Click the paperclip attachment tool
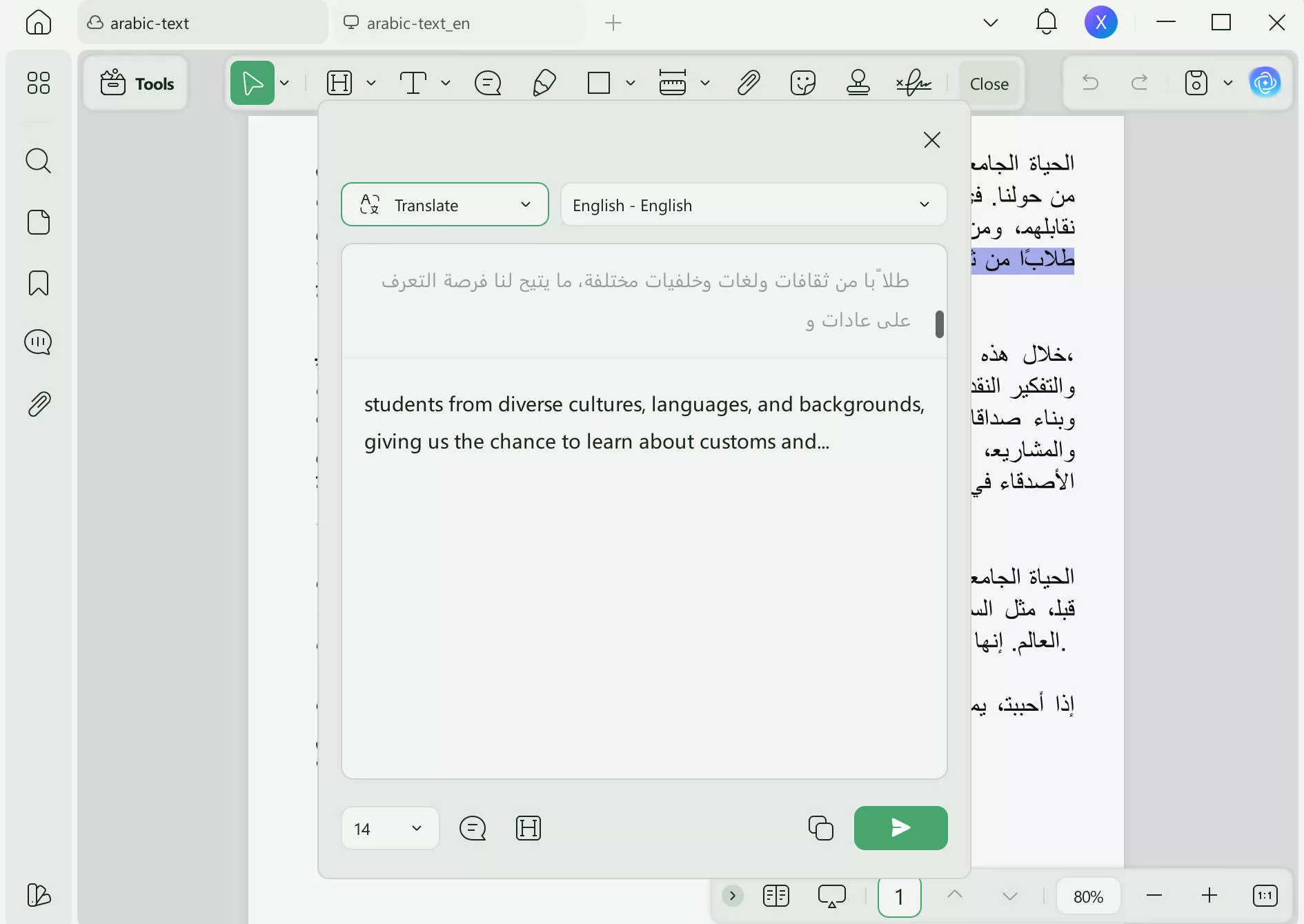This screenshot has height=924, width=1304. click(x=749, y=83)
